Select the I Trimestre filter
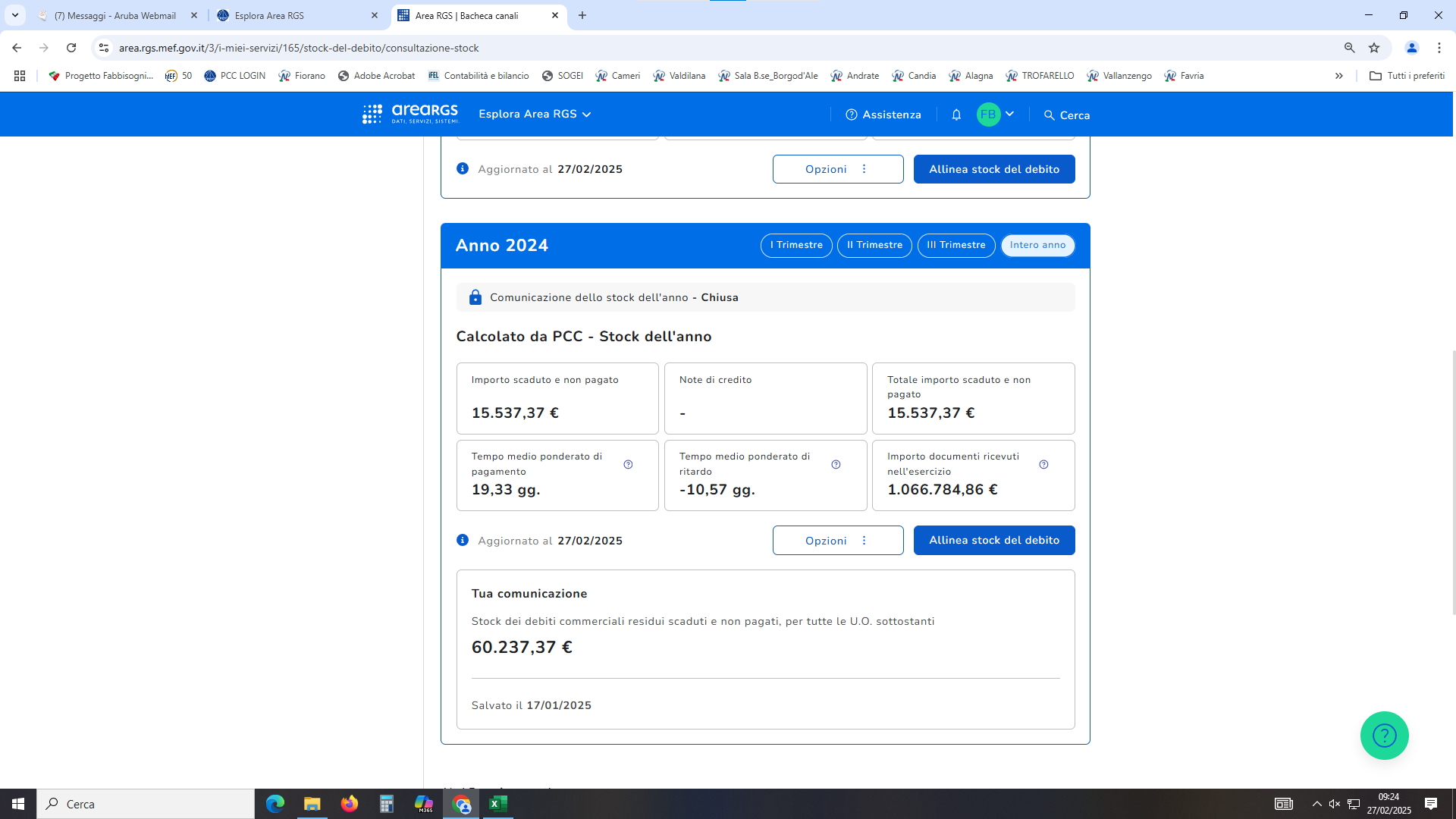 point(796,245)
